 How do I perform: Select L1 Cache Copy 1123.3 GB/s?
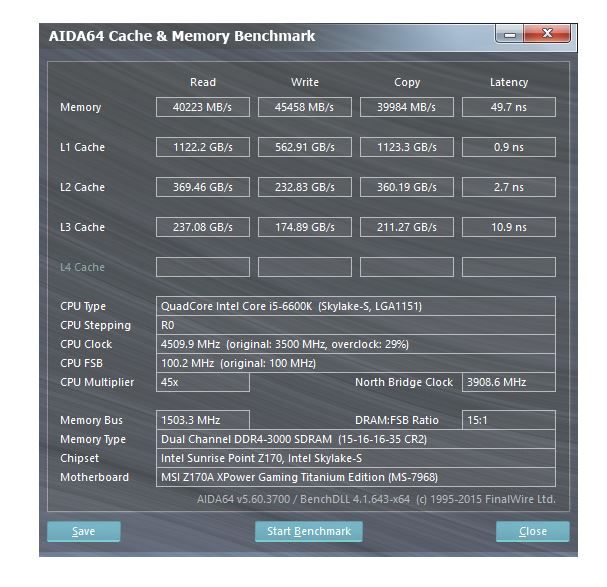[x=406, y=147]
